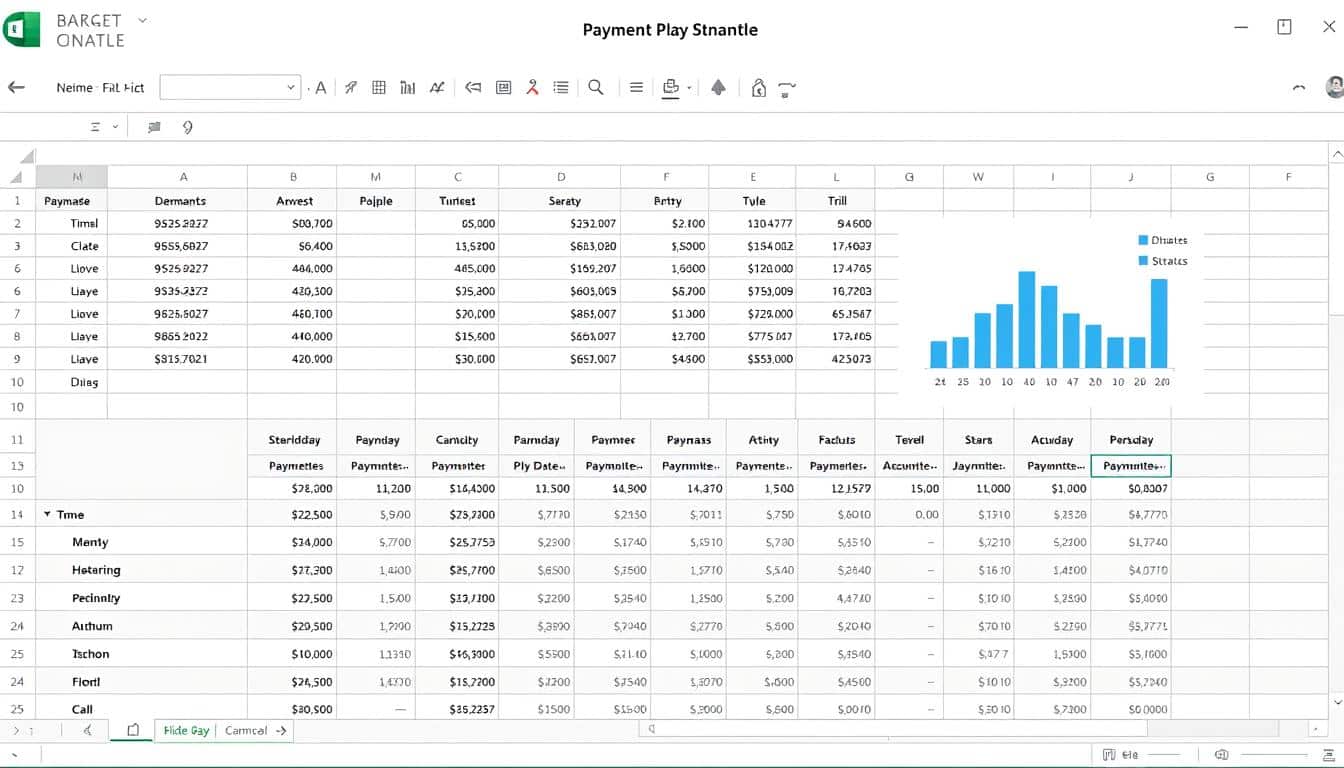Click cell value $34,000

pyautogui.click(x=312, y=542)
